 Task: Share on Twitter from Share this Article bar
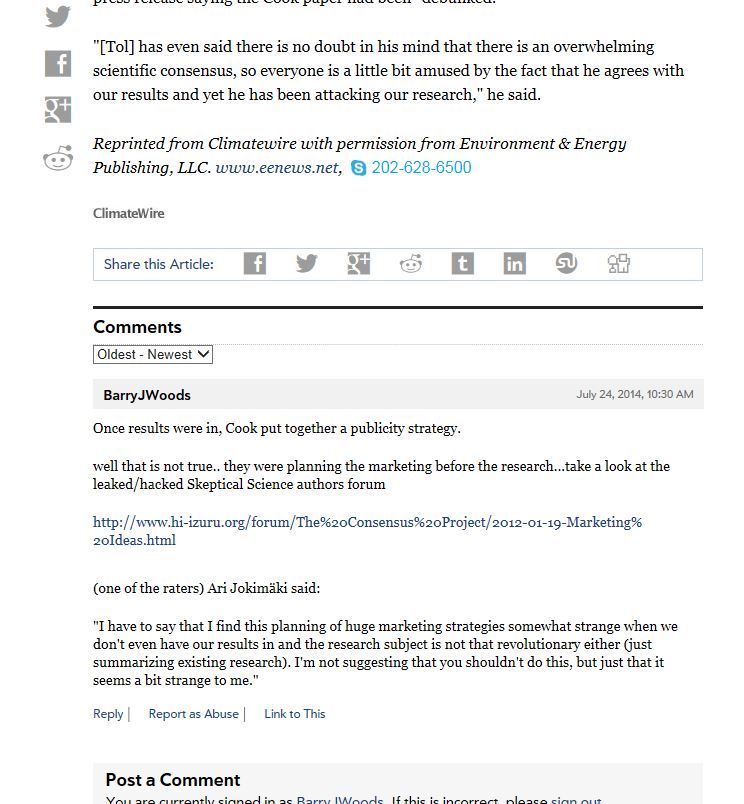pos(307,264)
